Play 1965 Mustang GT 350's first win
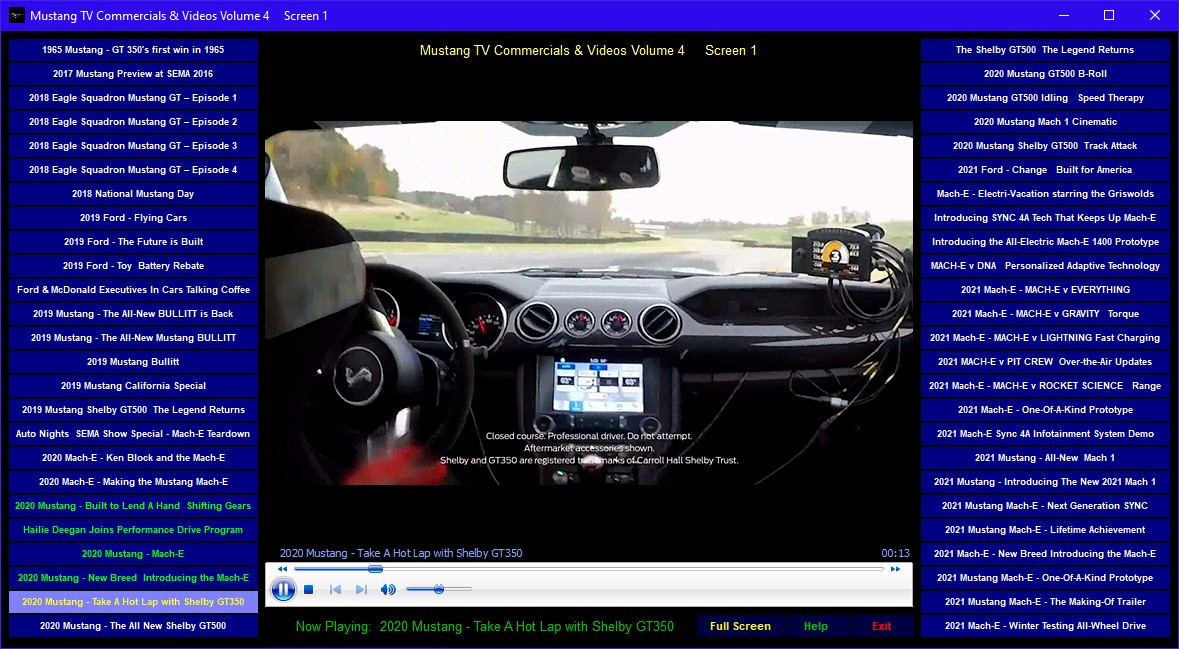1179x649 pixels. tap(133, 50)
